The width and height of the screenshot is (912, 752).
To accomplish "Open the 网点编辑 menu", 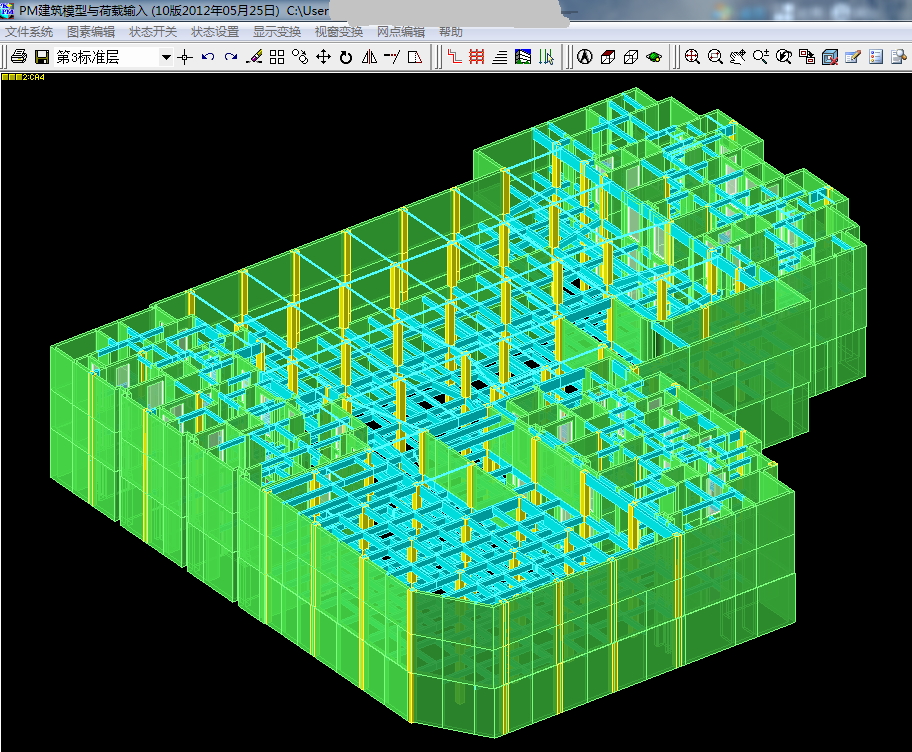I will tap(400, 32).
